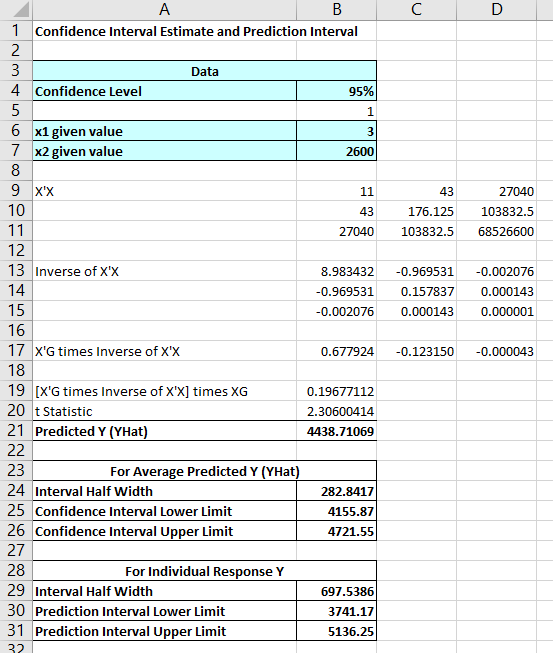This screenshot has height=653, width=553.
Task: Select column C header
Action: point(416,10)
